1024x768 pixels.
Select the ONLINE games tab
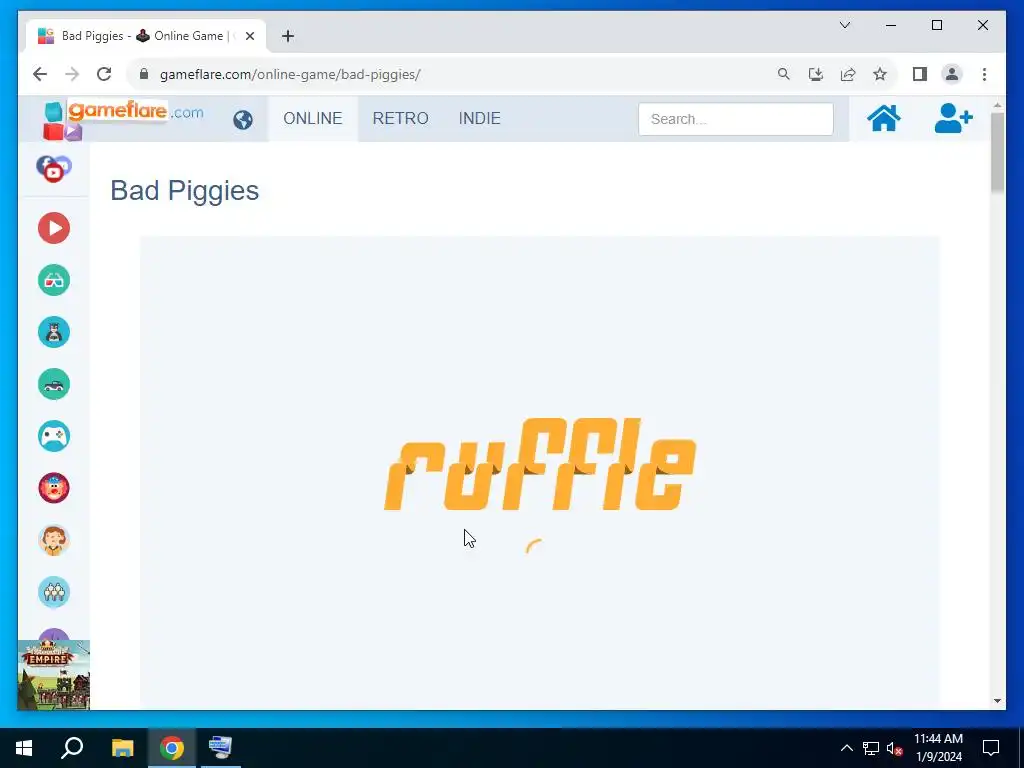(x=313, y=118)
